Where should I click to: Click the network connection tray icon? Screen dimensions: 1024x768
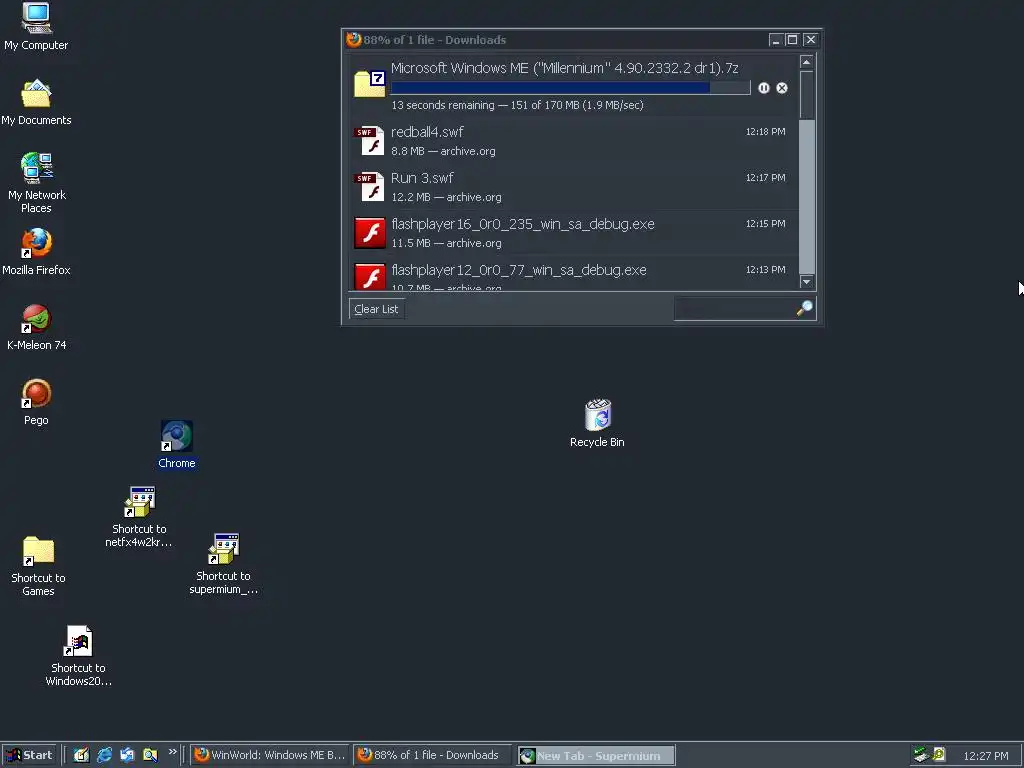pyautogui.click(x=921, y=755)
